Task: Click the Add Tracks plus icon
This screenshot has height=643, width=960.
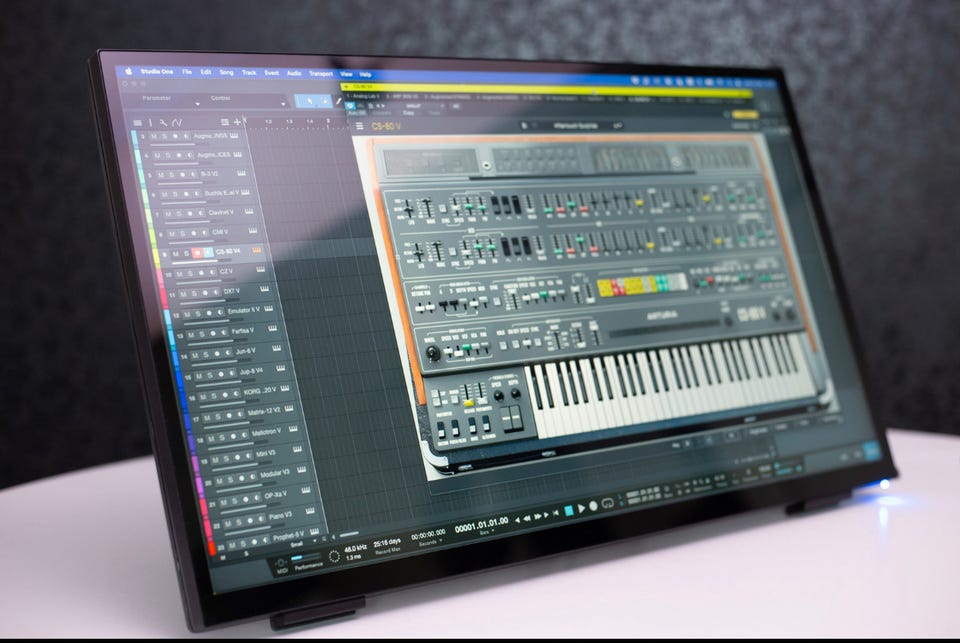Action: (x=237, y=122)
